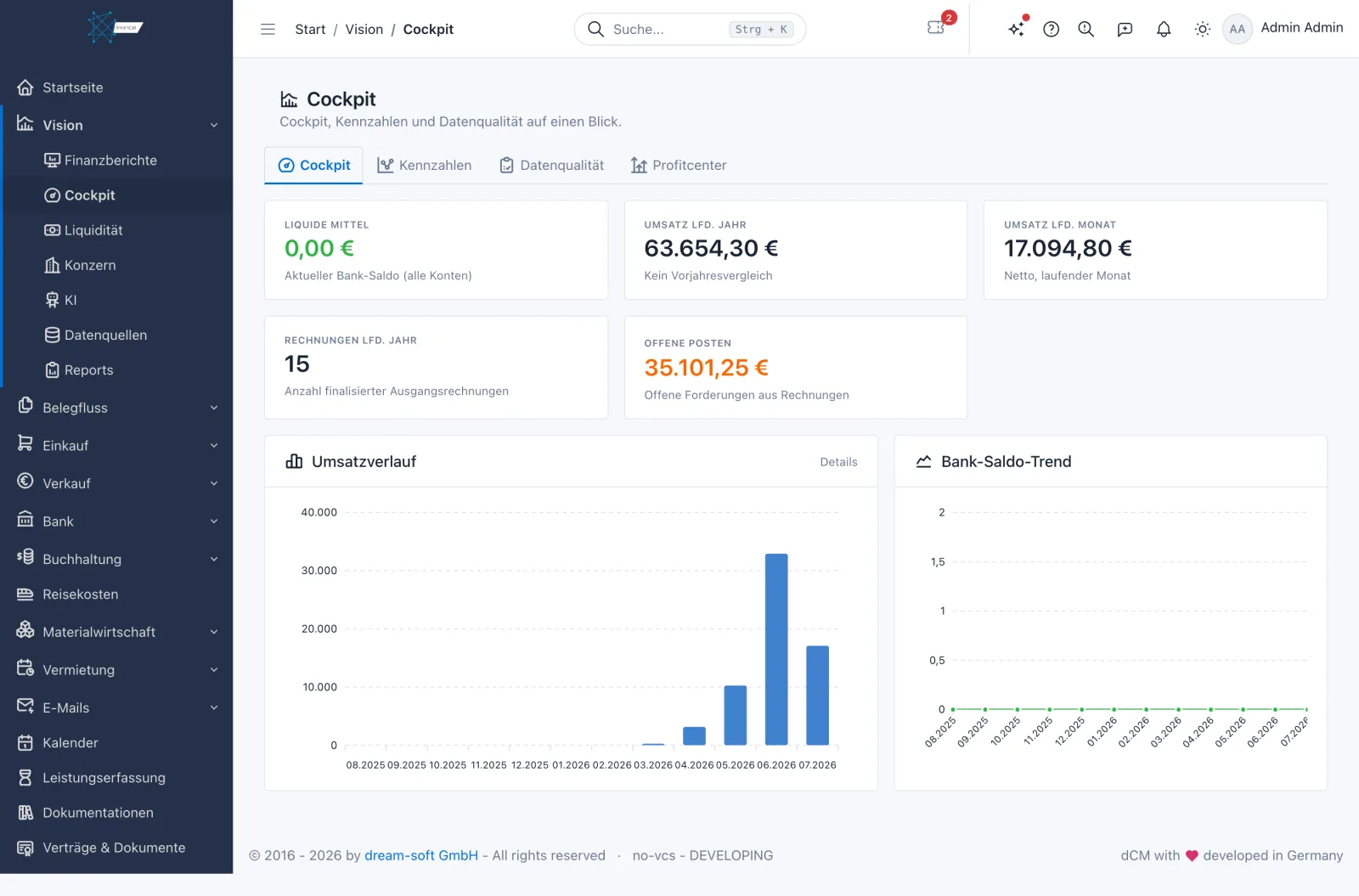This screenshot has height=896, width=1359.
Task: Switch to the Kennzahlen tab
Action: pos(425,166)
